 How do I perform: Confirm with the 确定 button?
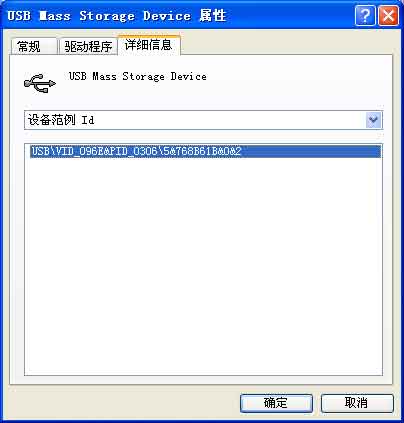point(276,403)
